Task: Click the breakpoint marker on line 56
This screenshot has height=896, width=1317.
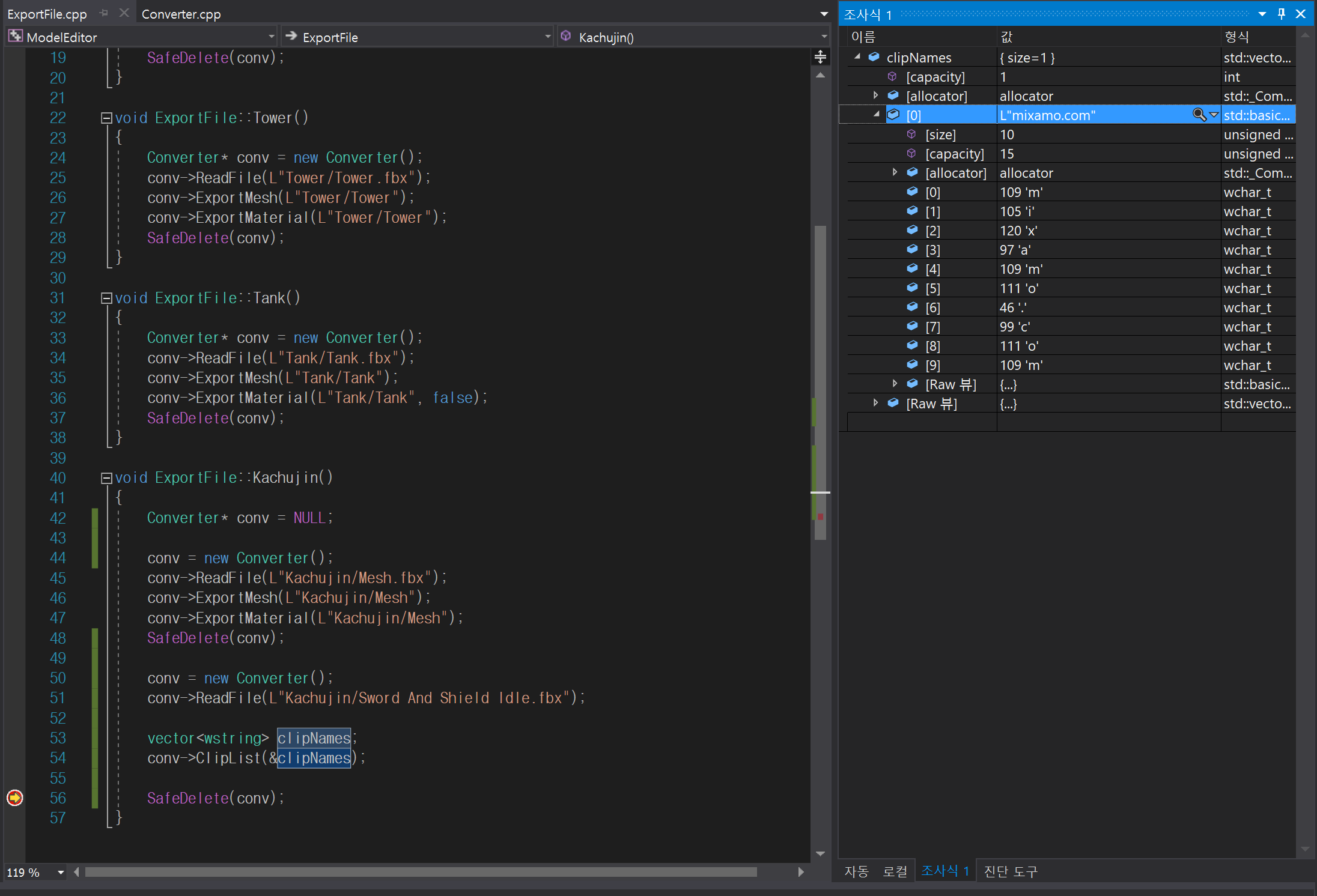Action: [x=14, y=798]
